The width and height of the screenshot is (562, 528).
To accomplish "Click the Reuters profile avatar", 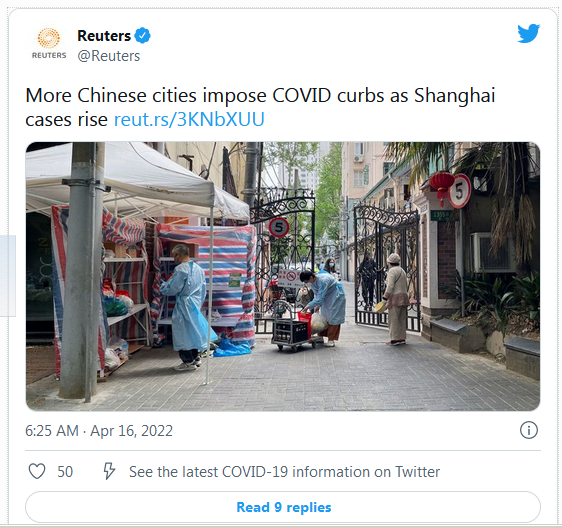I will point(49,44).
